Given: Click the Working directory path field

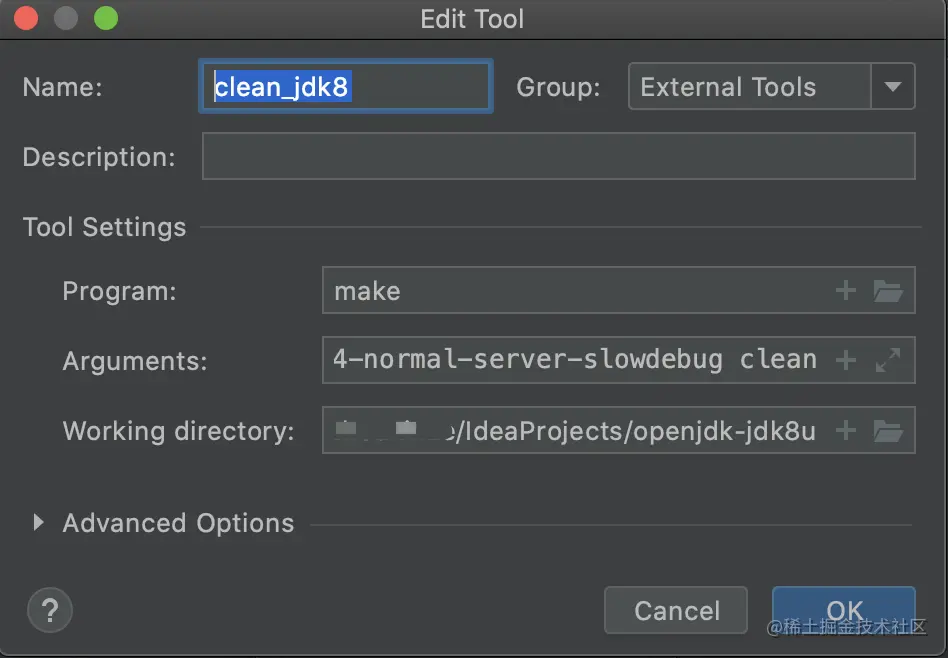Looking at the screenshot, I should [618, 431].
